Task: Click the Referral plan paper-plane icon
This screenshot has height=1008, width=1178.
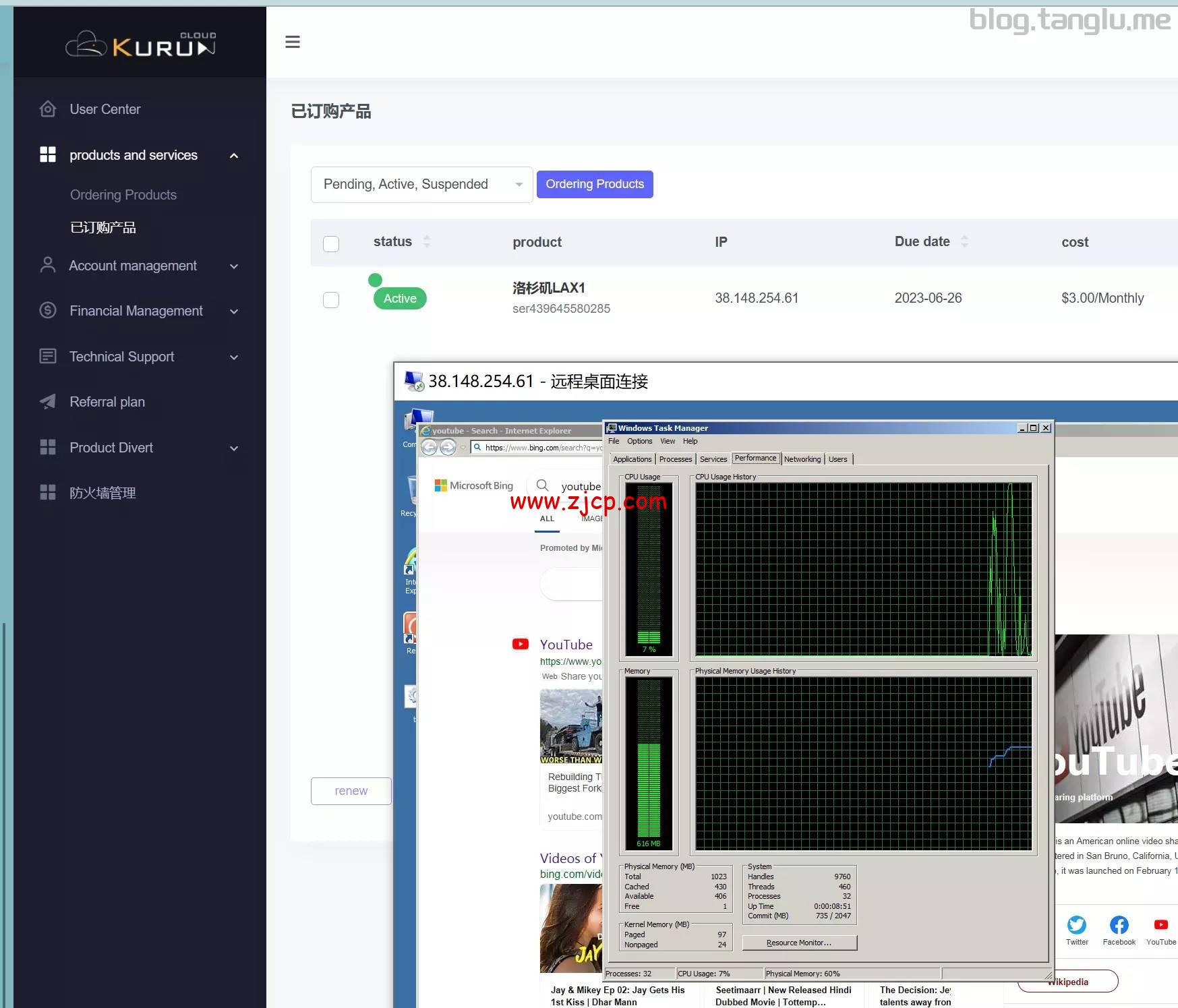Action: (48, 401)
